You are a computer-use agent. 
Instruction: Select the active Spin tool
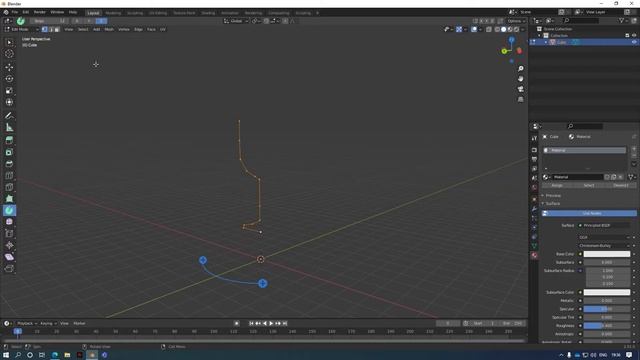[9, 211]
